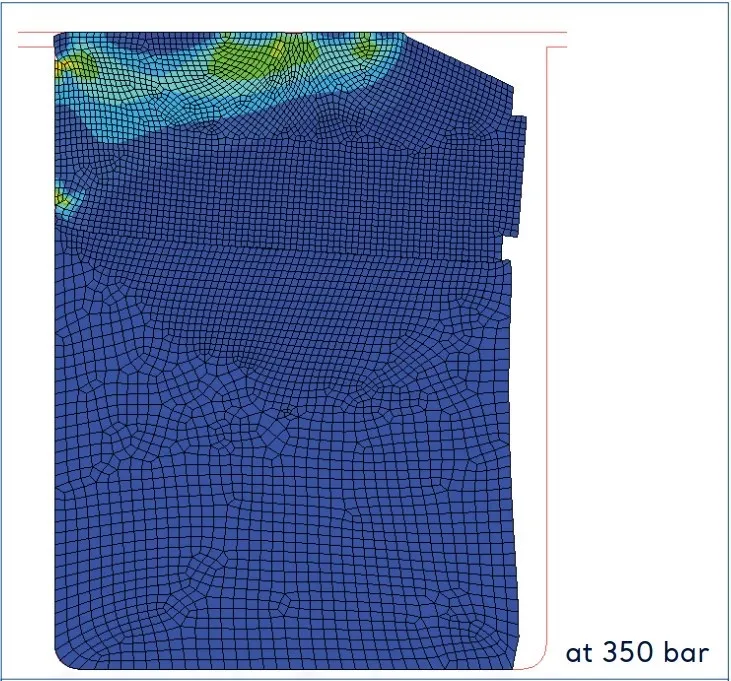The width and height of the screenshot is (731, 681).
Task: Select the rounded bottom-left corner of the mesh
Action: 65,658
